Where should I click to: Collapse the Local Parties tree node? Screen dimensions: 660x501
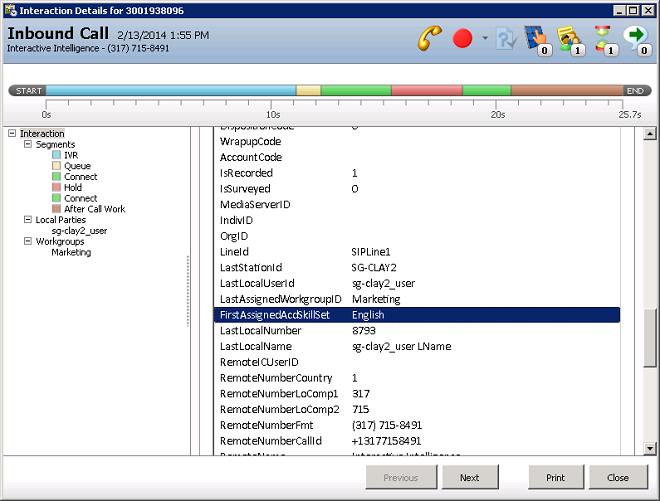[28, 219]
